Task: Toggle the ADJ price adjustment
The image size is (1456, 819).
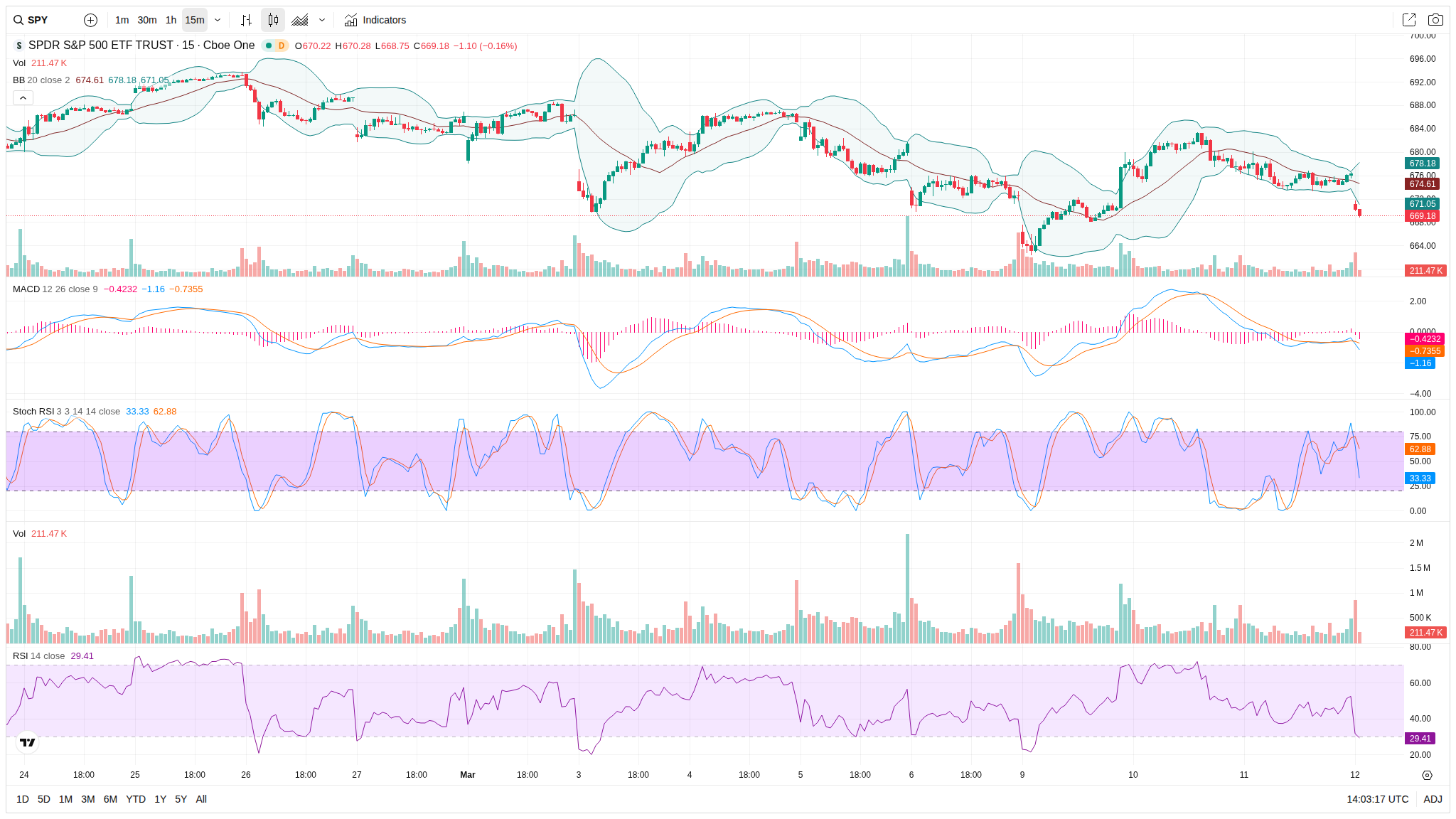Action: [1433, 799]
